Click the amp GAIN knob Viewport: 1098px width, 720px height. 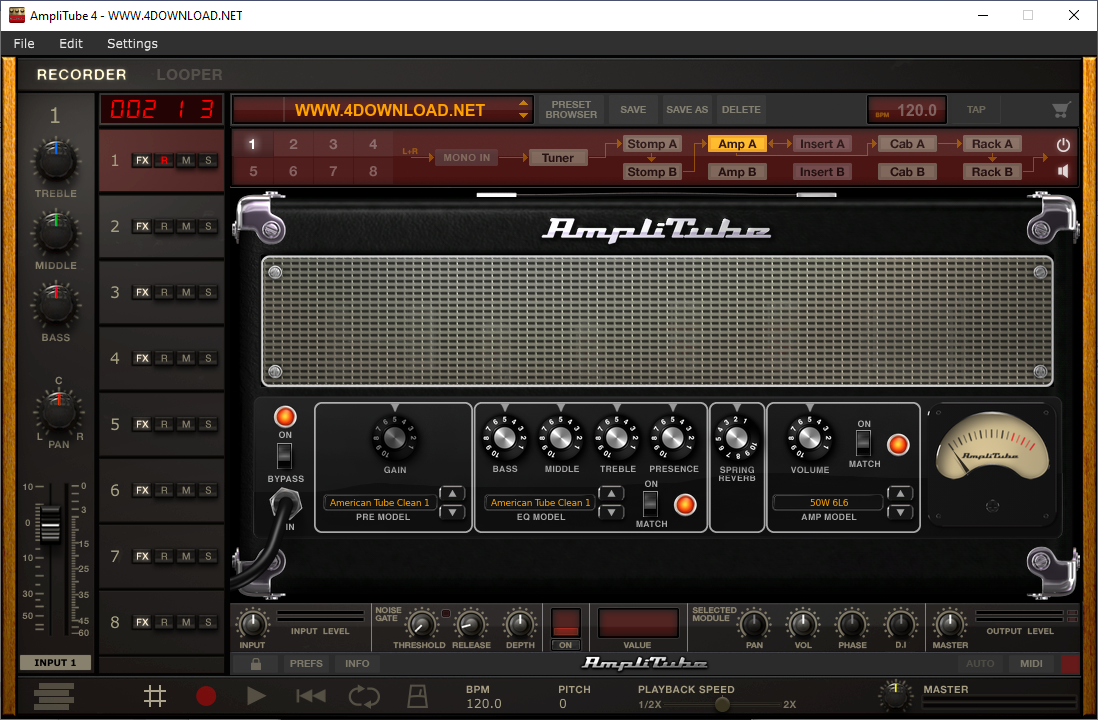pyautogui.click(x=394, y=438)
